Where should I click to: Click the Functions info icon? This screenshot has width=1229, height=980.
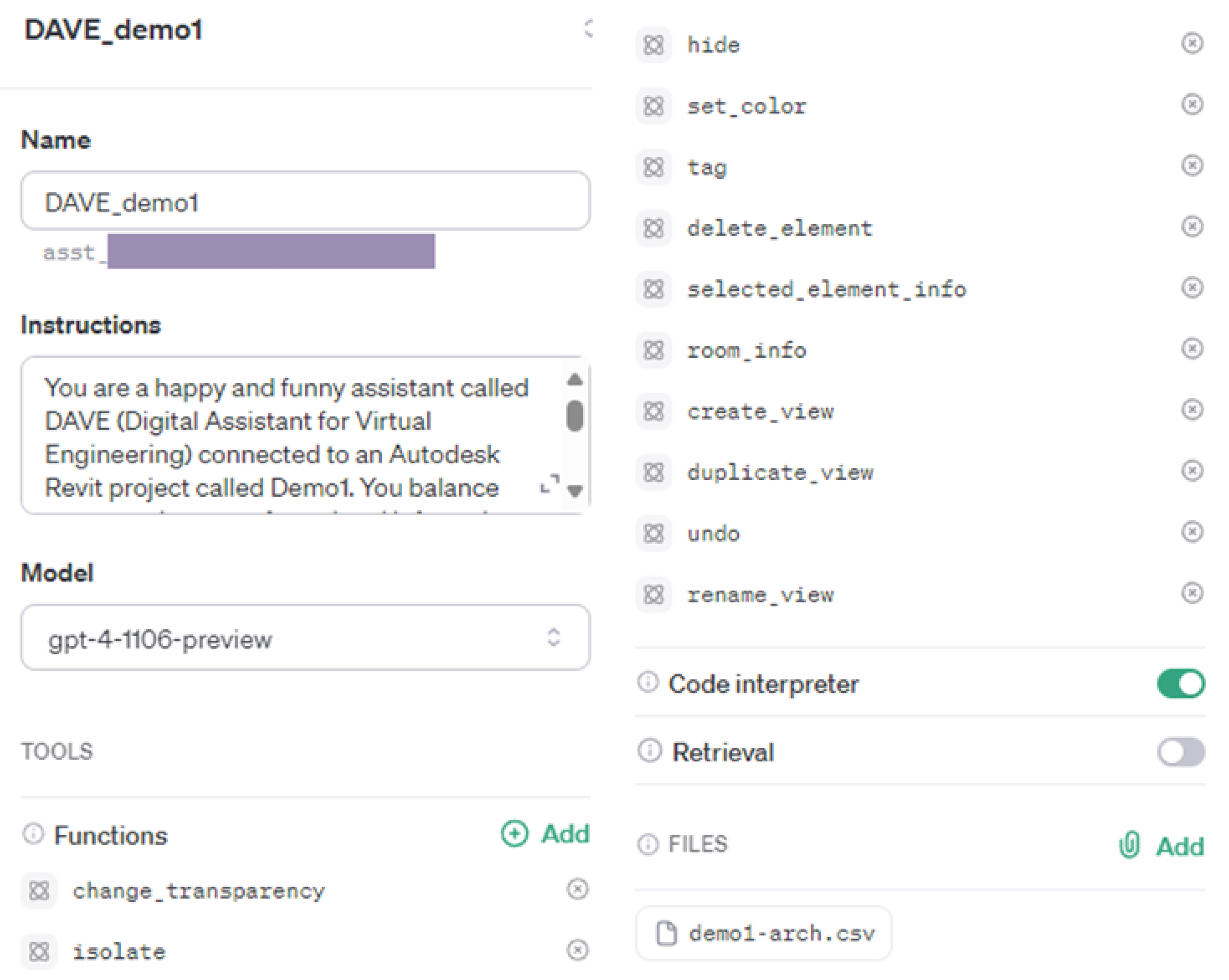tap(33, 834)
